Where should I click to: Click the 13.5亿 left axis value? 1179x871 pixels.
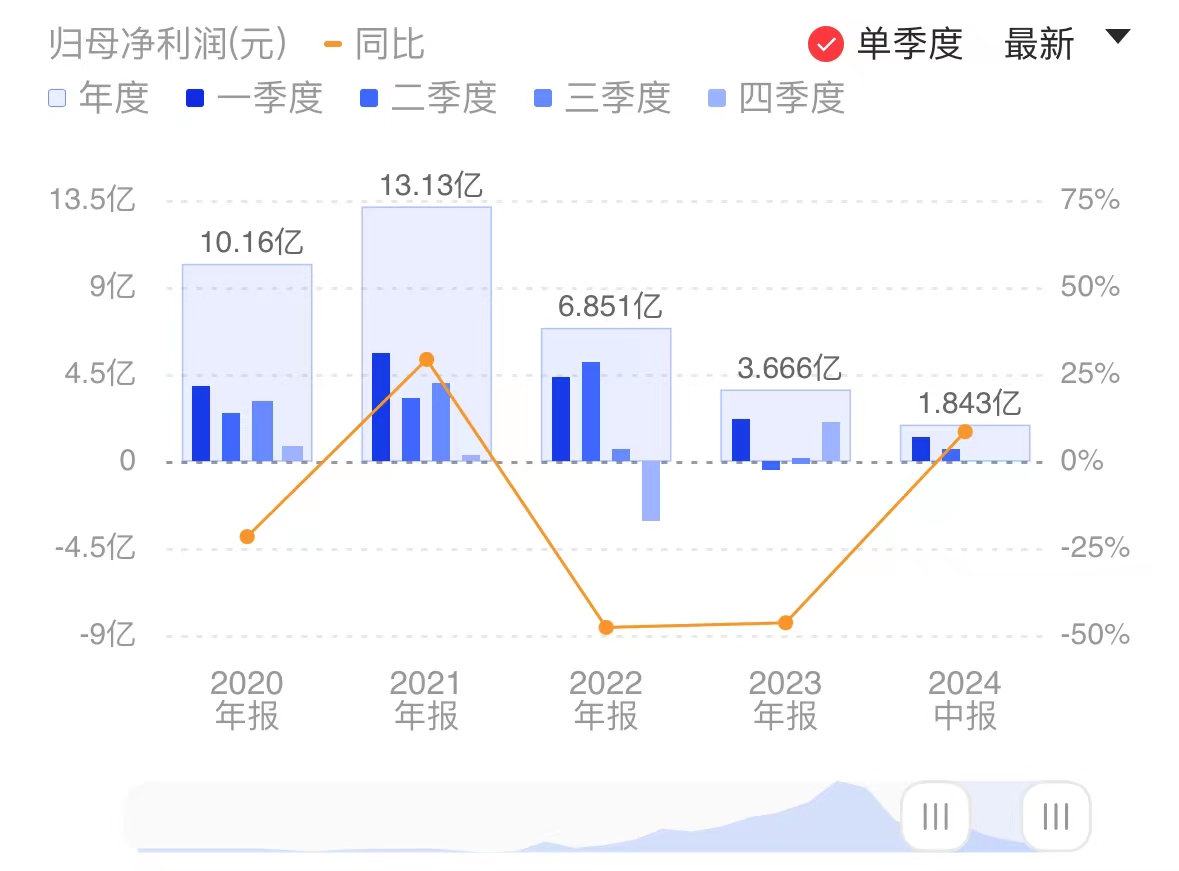(92, 199)
